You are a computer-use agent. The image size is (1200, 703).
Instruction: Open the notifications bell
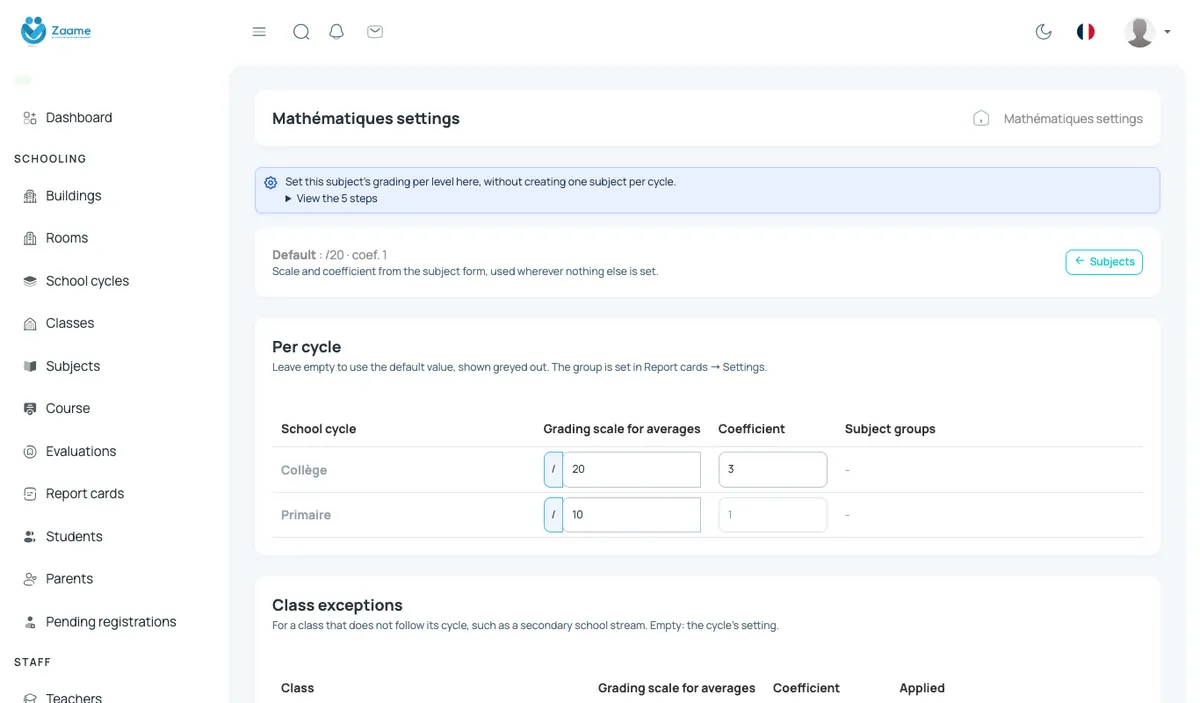[x=337, y=32]
